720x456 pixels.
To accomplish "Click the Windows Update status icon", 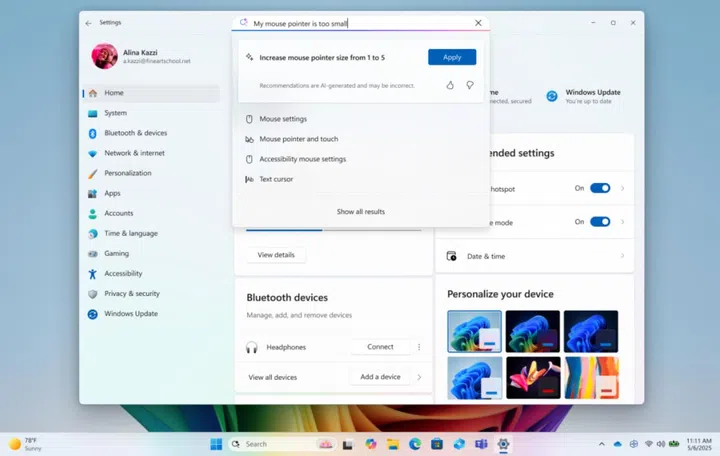I will pyautogui.click(x=552, y=97).
